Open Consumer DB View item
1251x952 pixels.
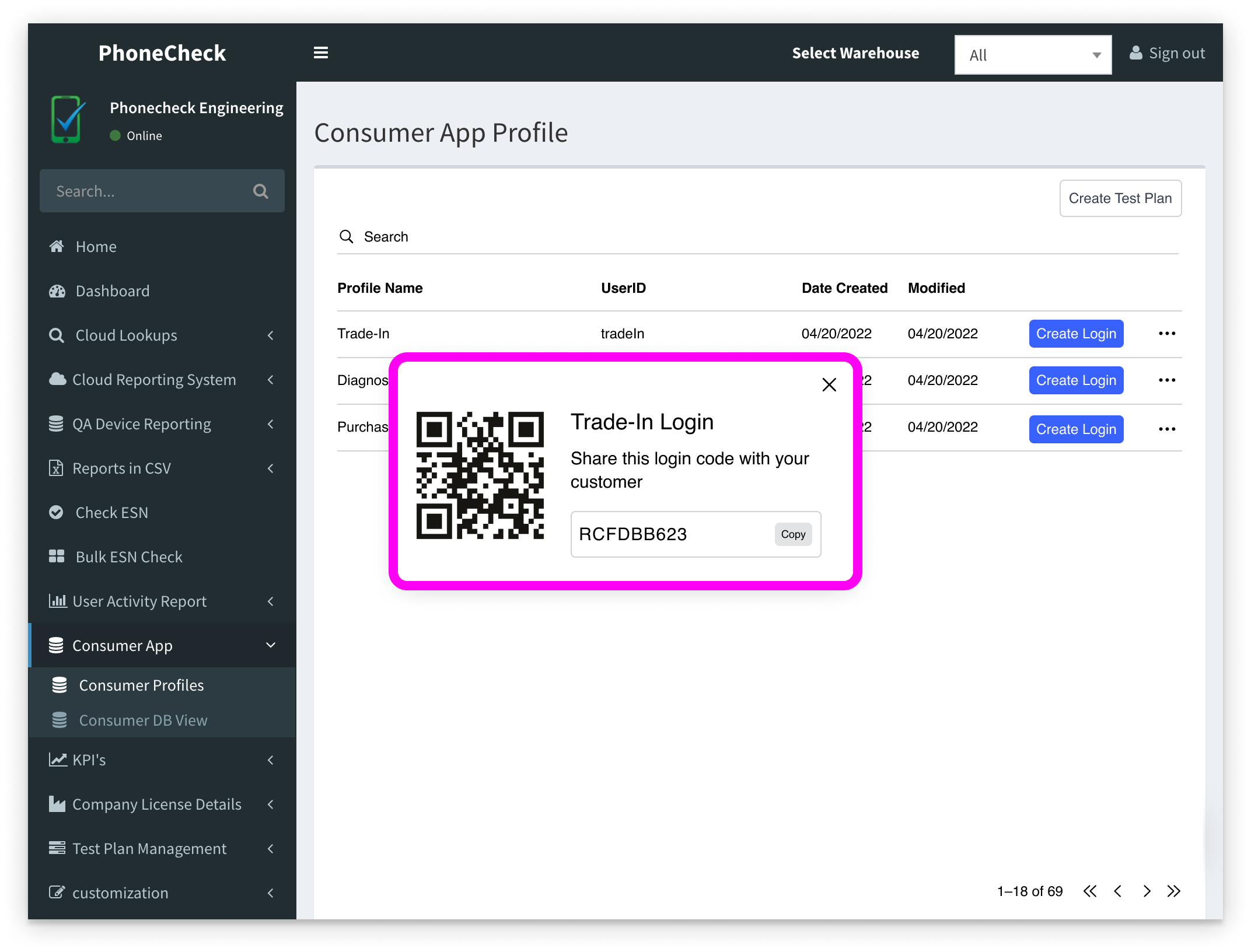point(143,720)
